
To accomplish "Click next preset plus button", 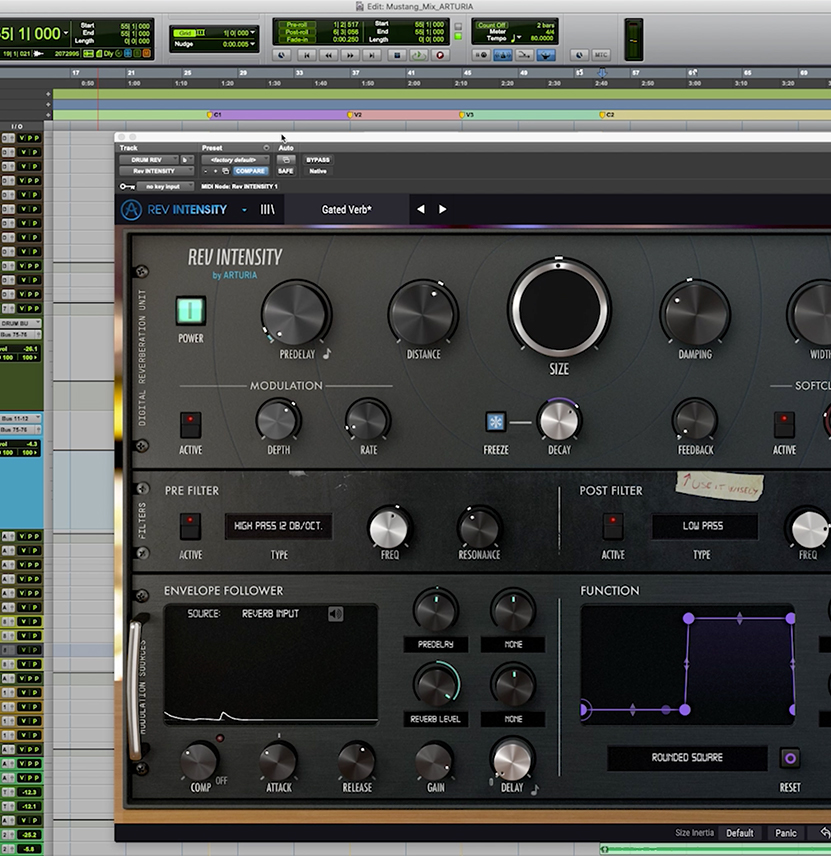I will click(x=216, y=171).
